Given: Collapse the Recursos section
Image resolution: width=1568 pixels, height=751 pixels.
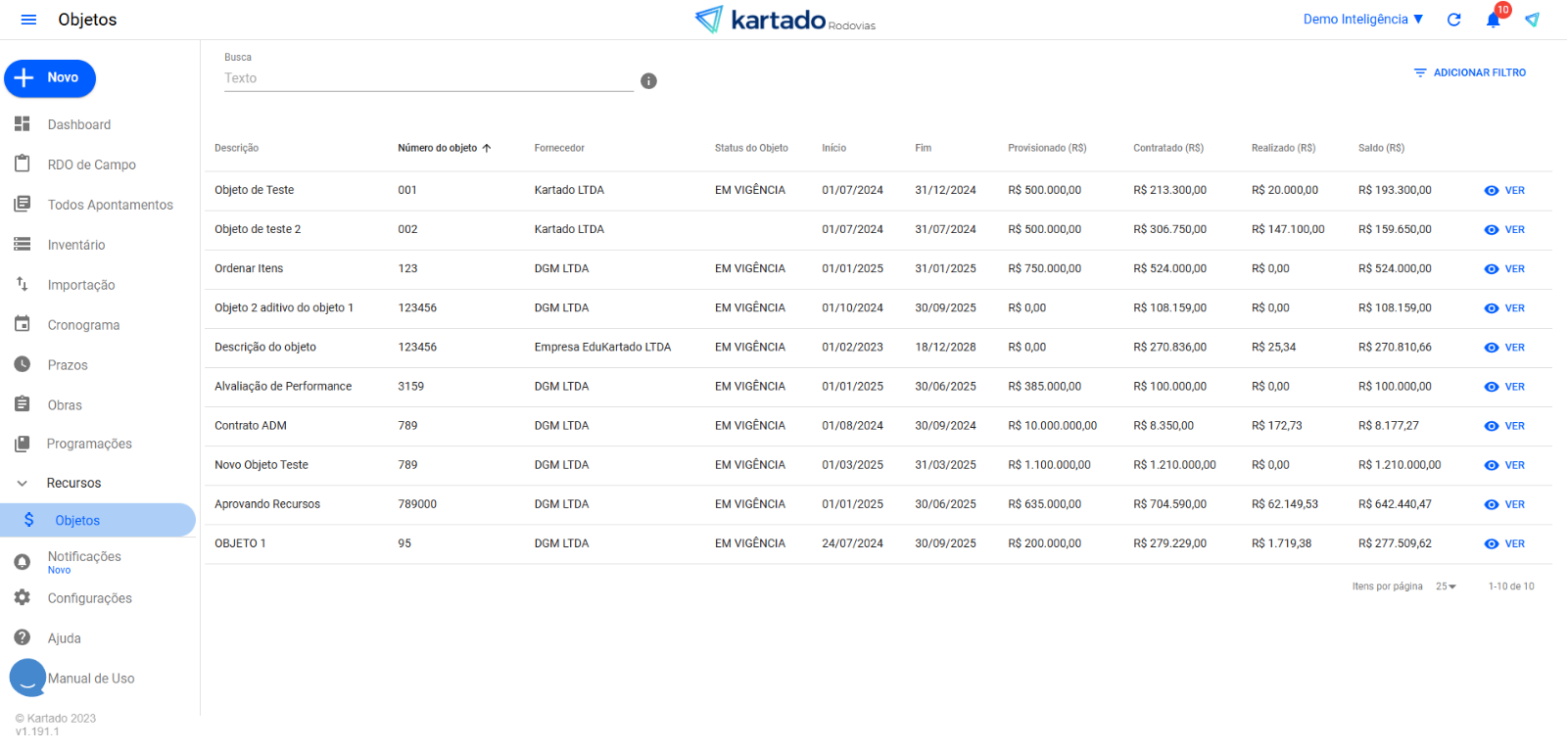Looking at the screenshot, I should pyautogui.click(x=23, y=483).
